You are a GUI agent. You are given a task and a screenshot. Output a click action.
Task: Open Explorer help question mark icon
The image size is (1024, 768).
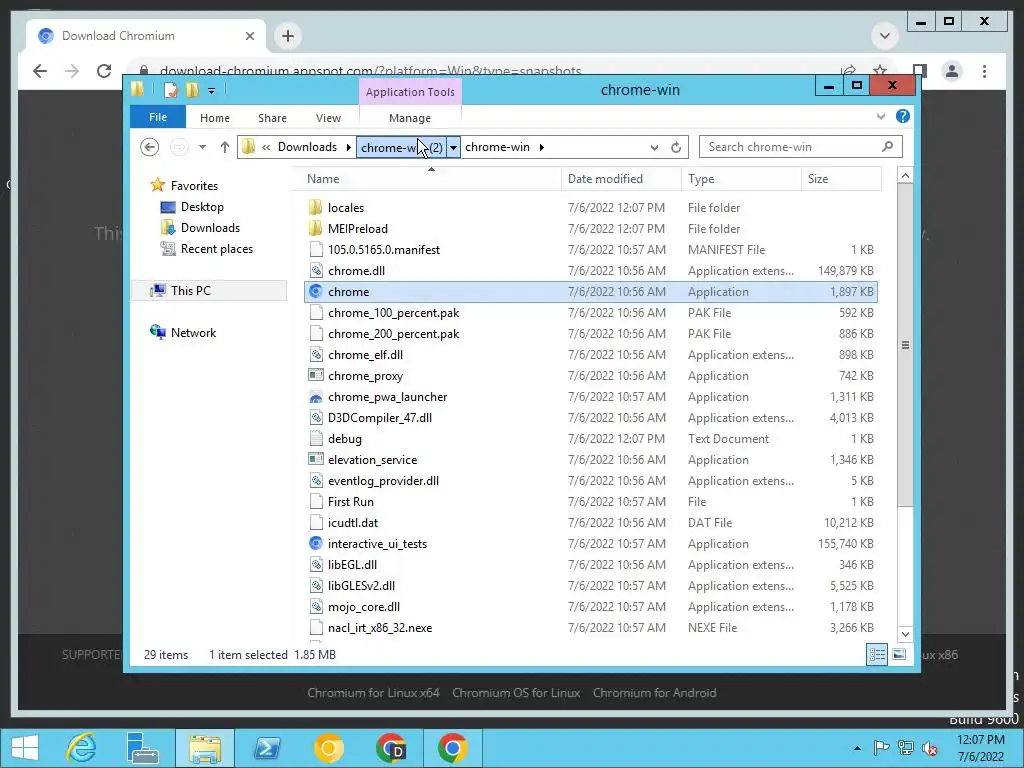pyautogui.click(x=903, y=116)
